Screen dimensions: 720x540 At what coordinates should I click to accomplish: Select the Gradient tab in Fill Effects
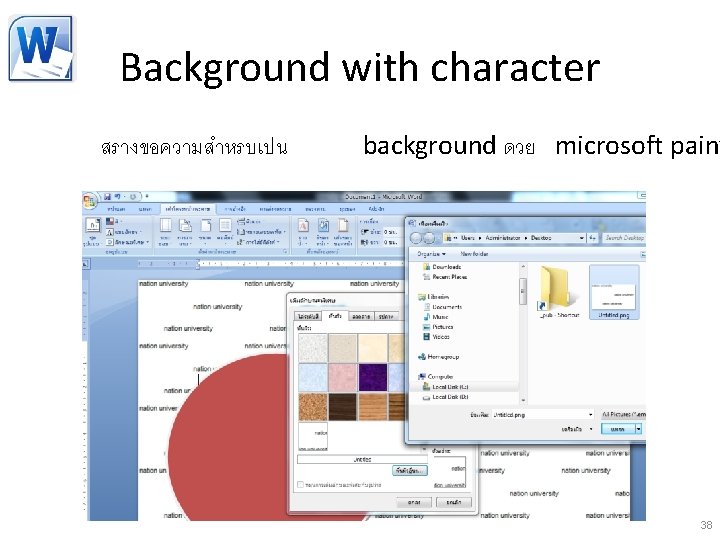[308, 316]
